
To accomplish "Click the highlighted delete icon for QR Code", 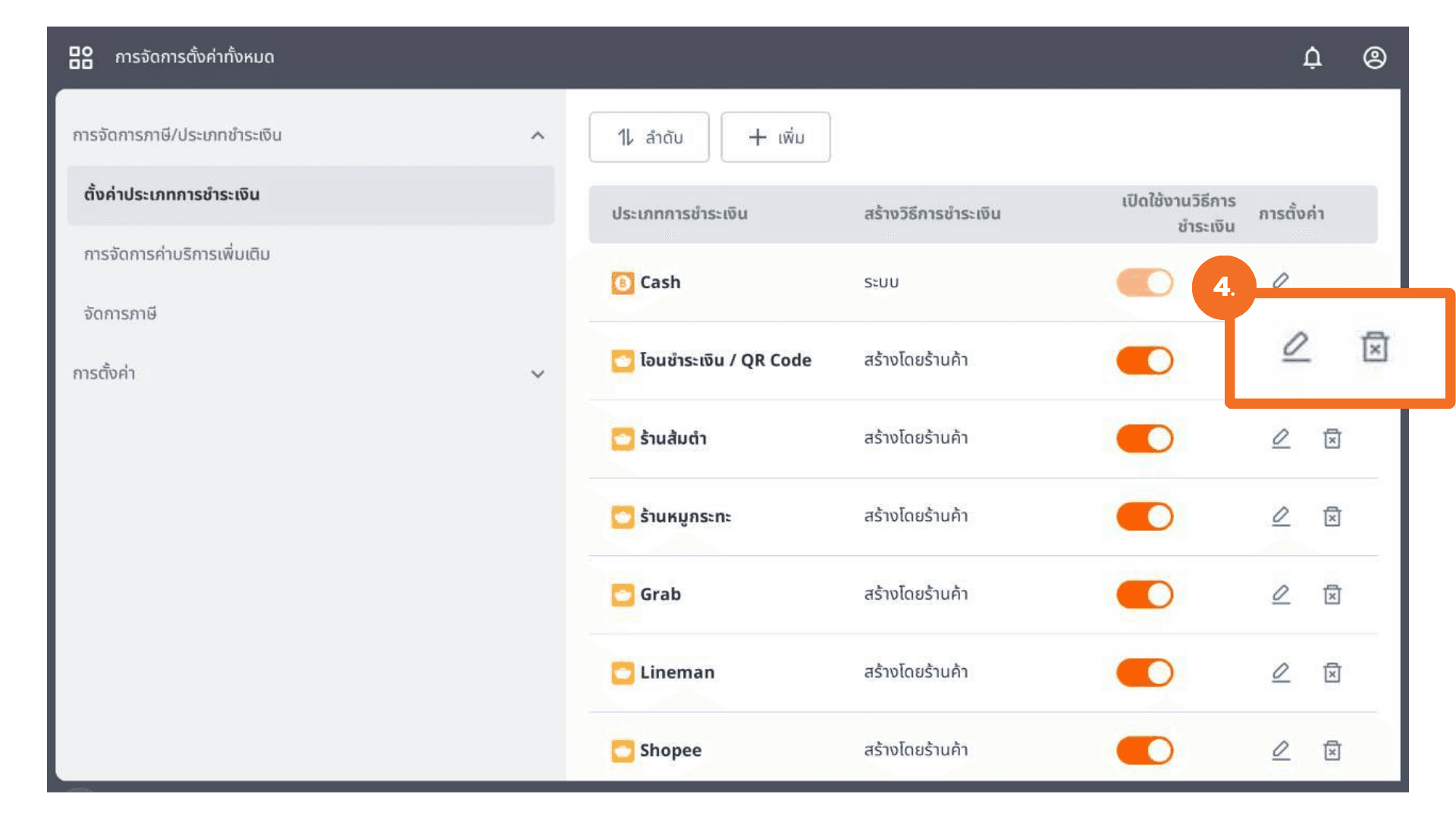I will pos(1374,347).
